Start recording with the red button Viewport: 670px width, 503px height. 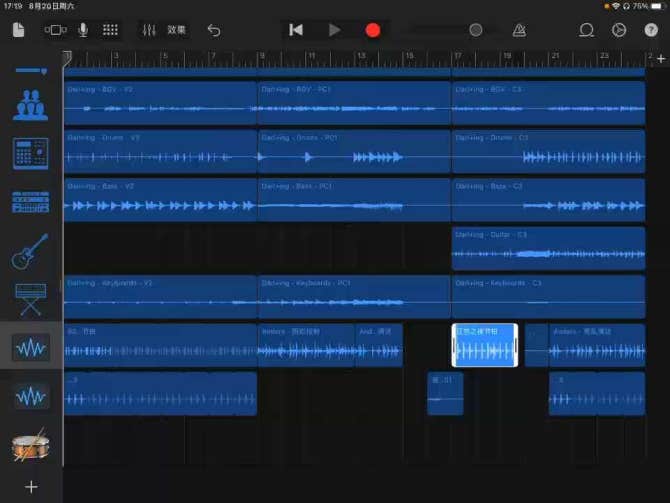pos(373,30)
